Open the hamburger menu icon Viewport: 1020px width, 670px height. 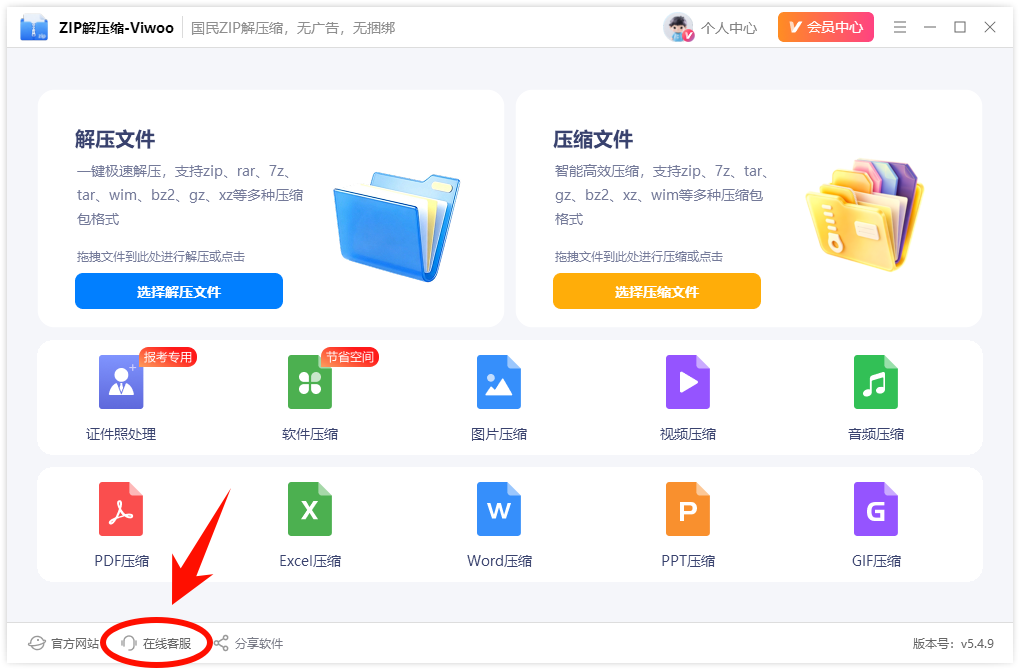(900, 27)
